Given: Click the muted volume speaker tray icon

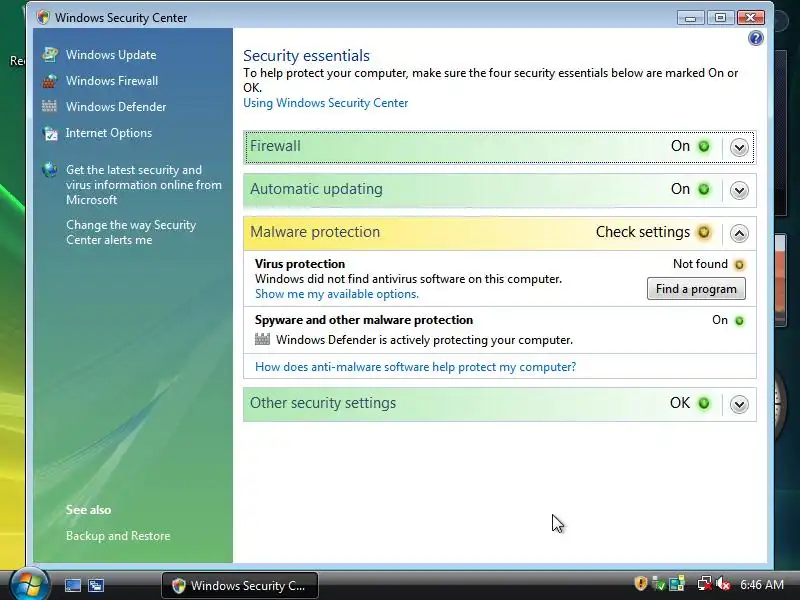Looking at the screenshot, I should pos(722,584).
